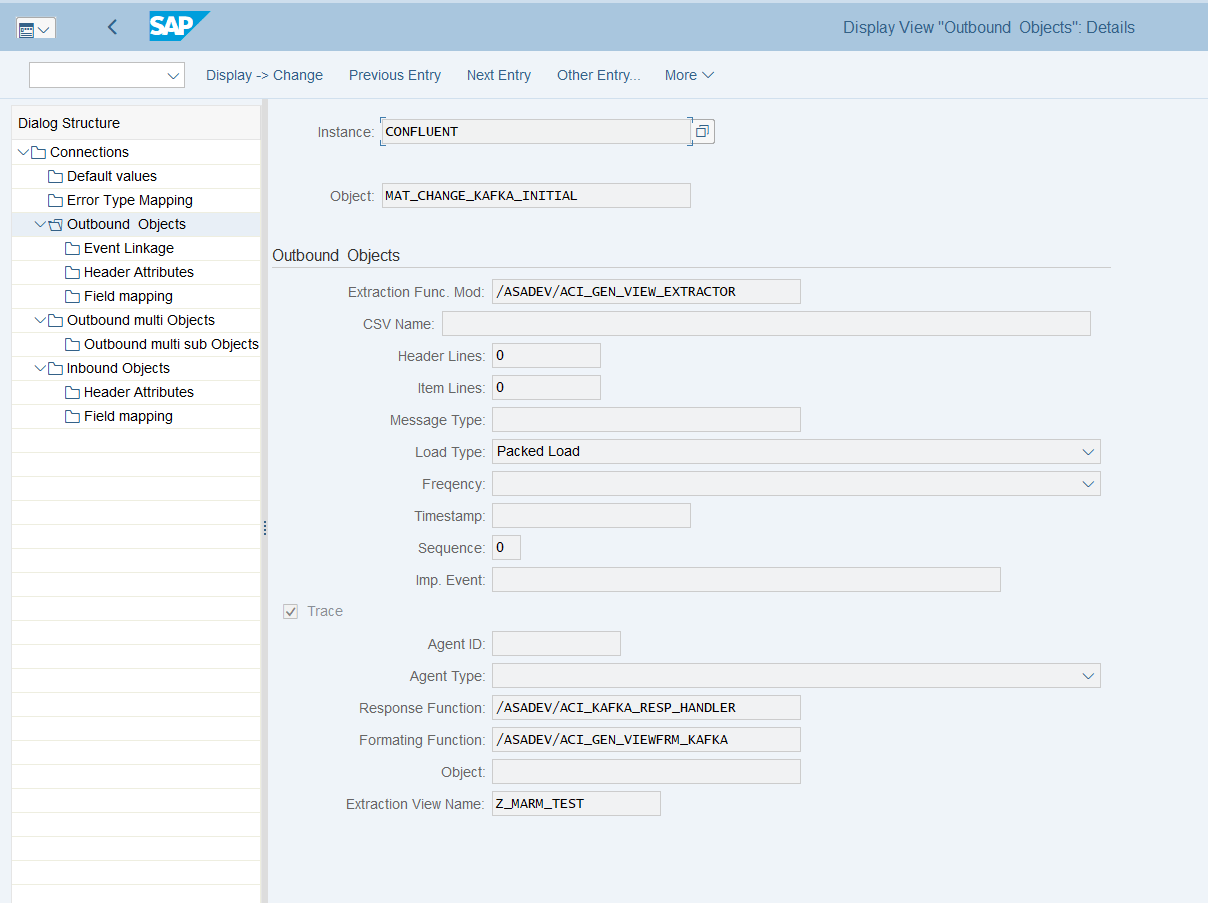Click the CSV Name field
The width and height of the screenshot is (1208, 903).
tap(766, 324)
